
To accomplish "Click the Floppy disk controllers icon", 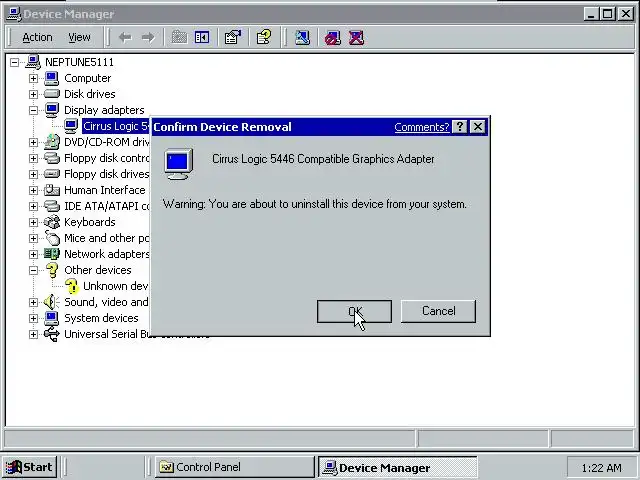I will click(52, 158).
